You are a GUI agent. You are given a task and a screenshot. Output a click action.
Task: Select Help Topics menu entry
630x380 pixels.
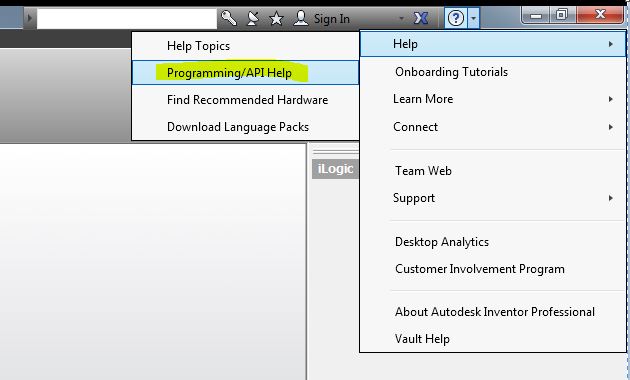coord(245,46)
